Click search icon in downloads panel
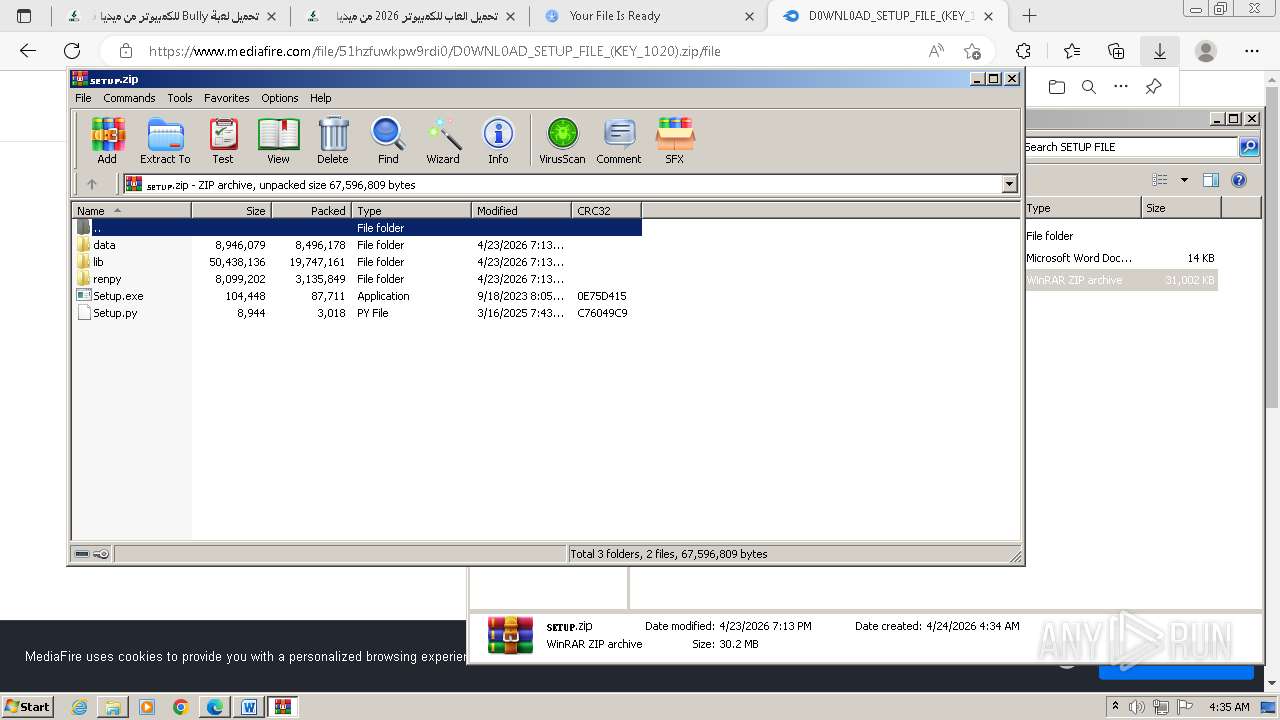Viewport: 1280px width, 720px height. pos(1089,87)
